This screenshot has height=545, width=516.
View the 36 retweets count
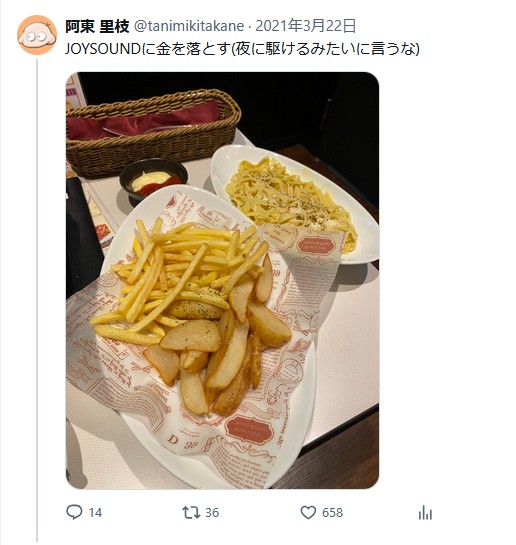212,513
